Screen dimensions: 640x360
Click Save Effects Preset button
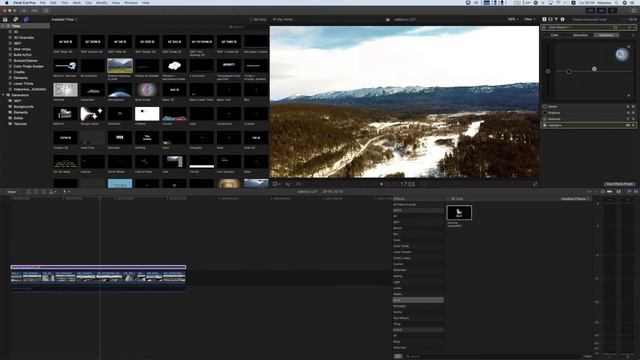point(620,184)
